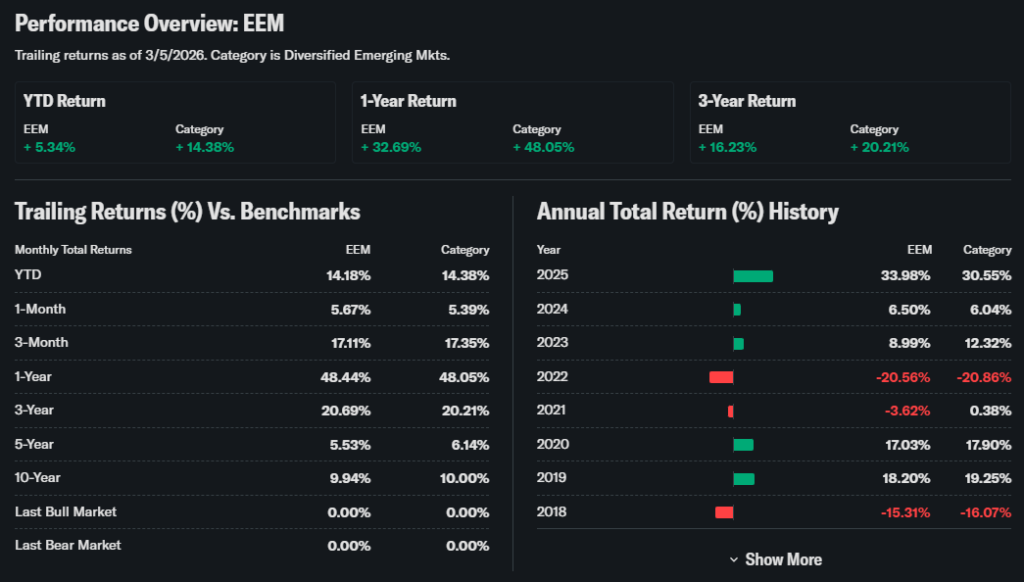This screenshot has height=582, width=1024.
Task: Click the Annual Total Return History heading
Action: (x=687, y=211)
